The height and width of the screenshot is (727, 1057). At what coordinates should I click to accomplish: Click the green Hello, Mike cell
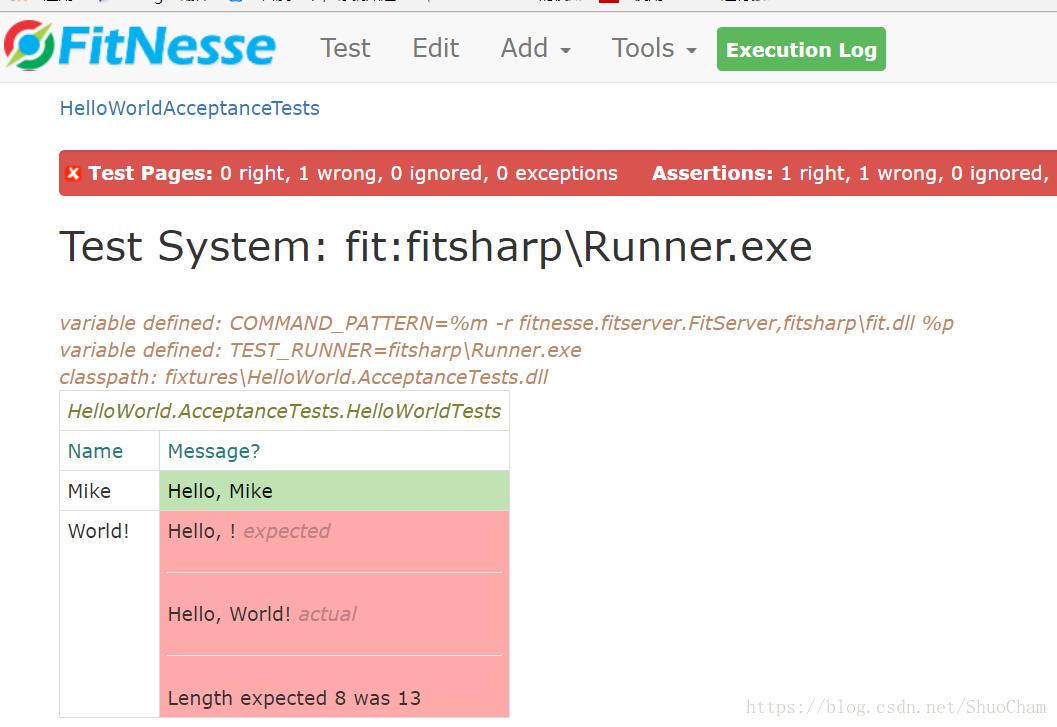(334, 490)
